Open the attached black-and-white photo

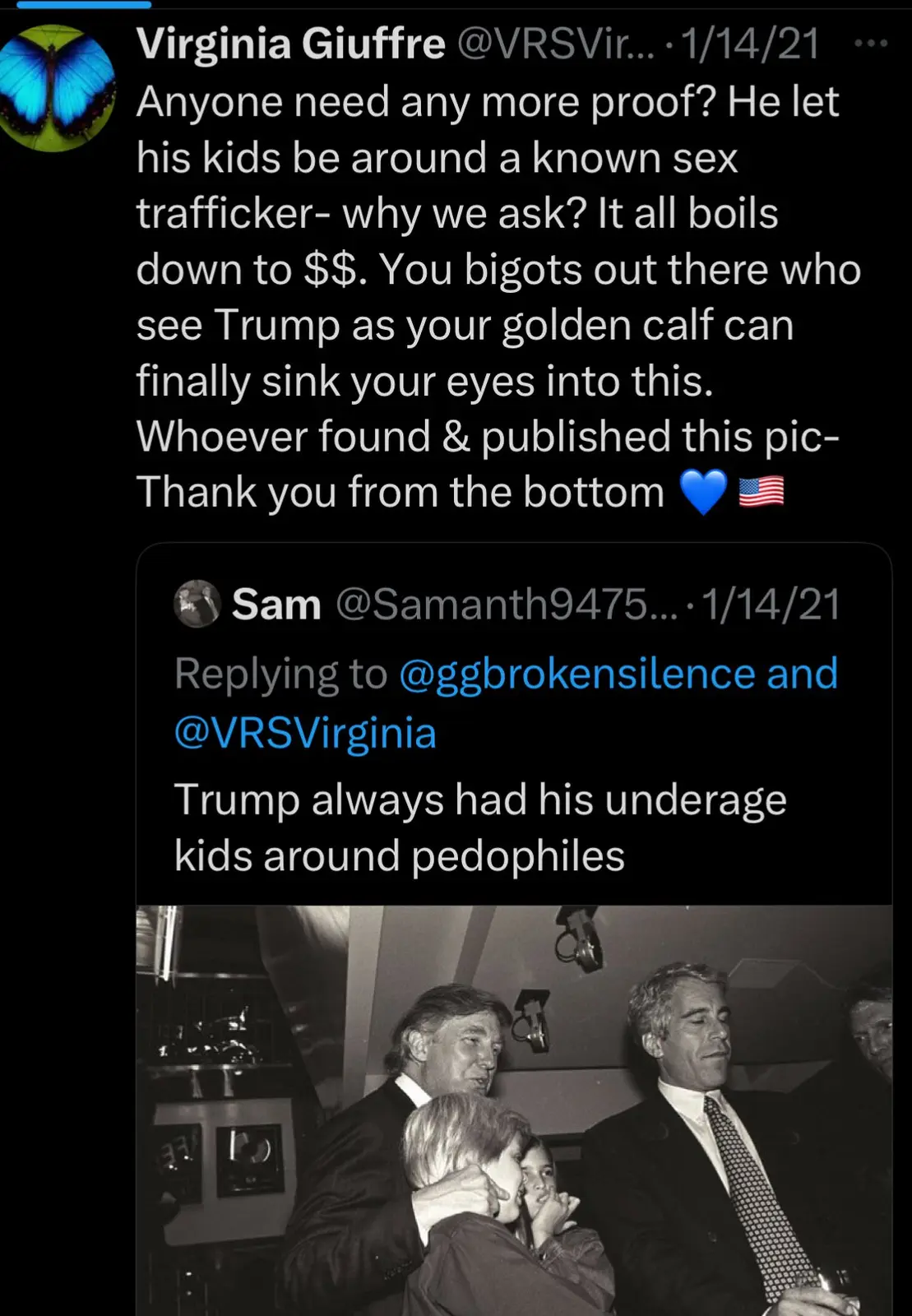(513, 1110)
